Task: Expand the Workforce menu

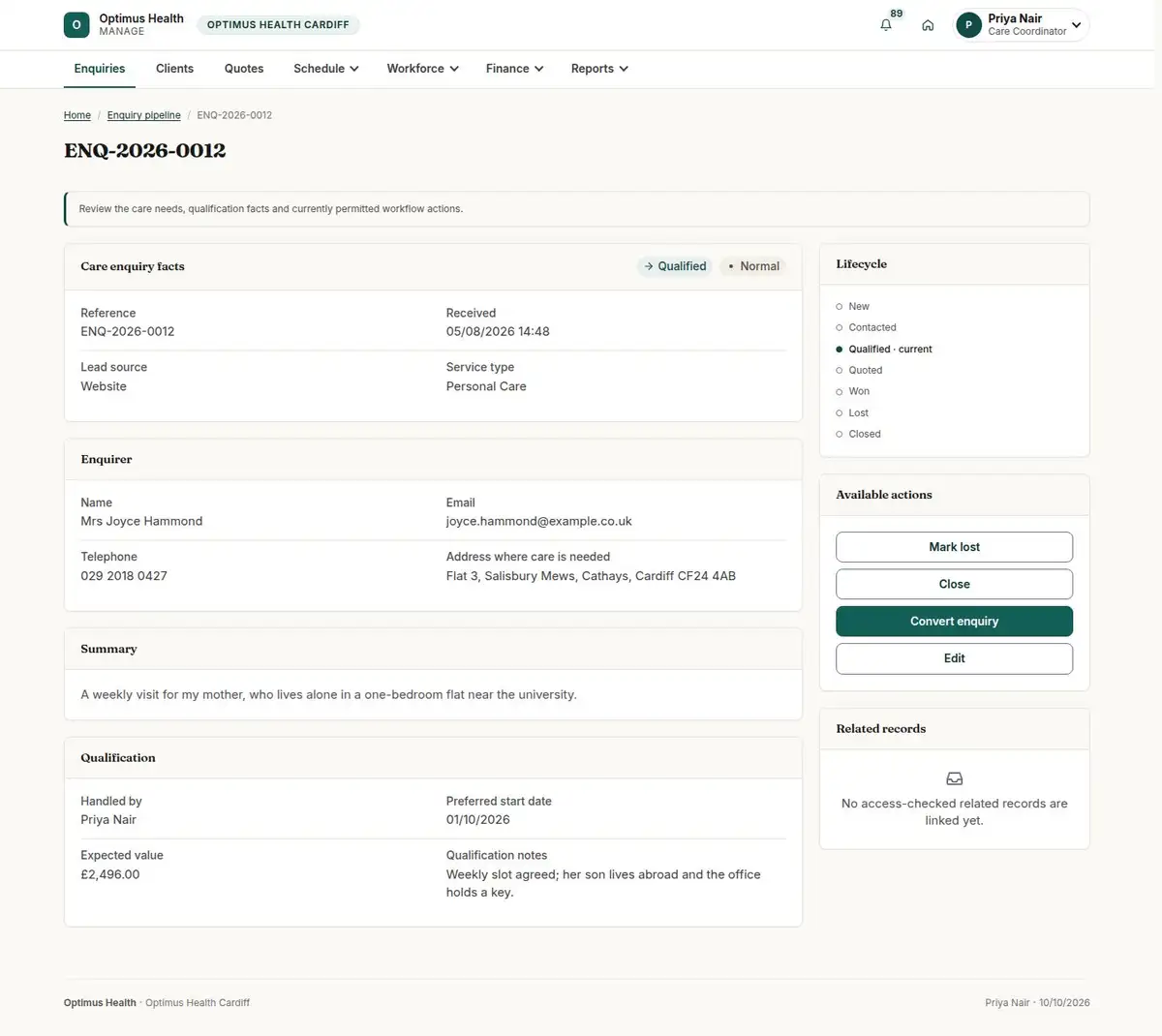Action: click(423, 69)
